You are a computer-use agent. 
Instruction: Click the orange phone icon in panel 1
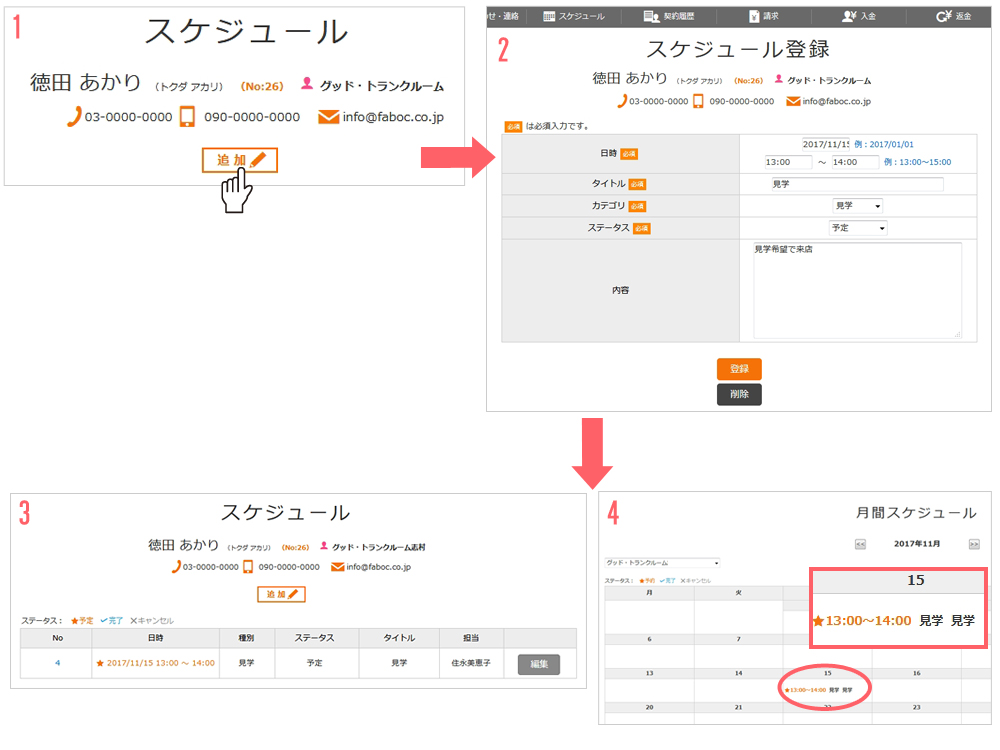click(x=75, y=117)
